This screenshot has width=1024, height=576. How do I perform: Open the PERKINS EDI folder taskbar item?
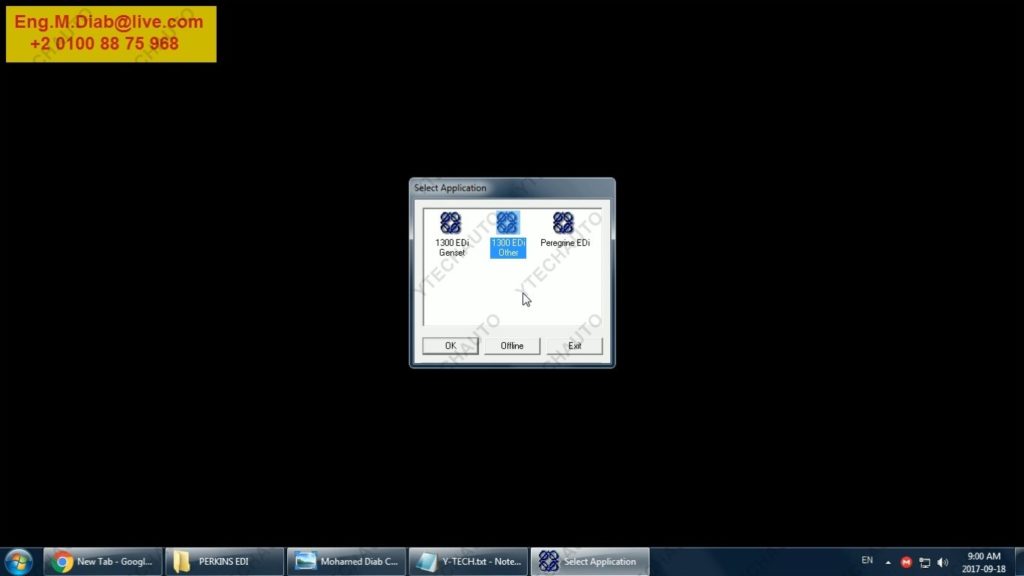(224, 561)
